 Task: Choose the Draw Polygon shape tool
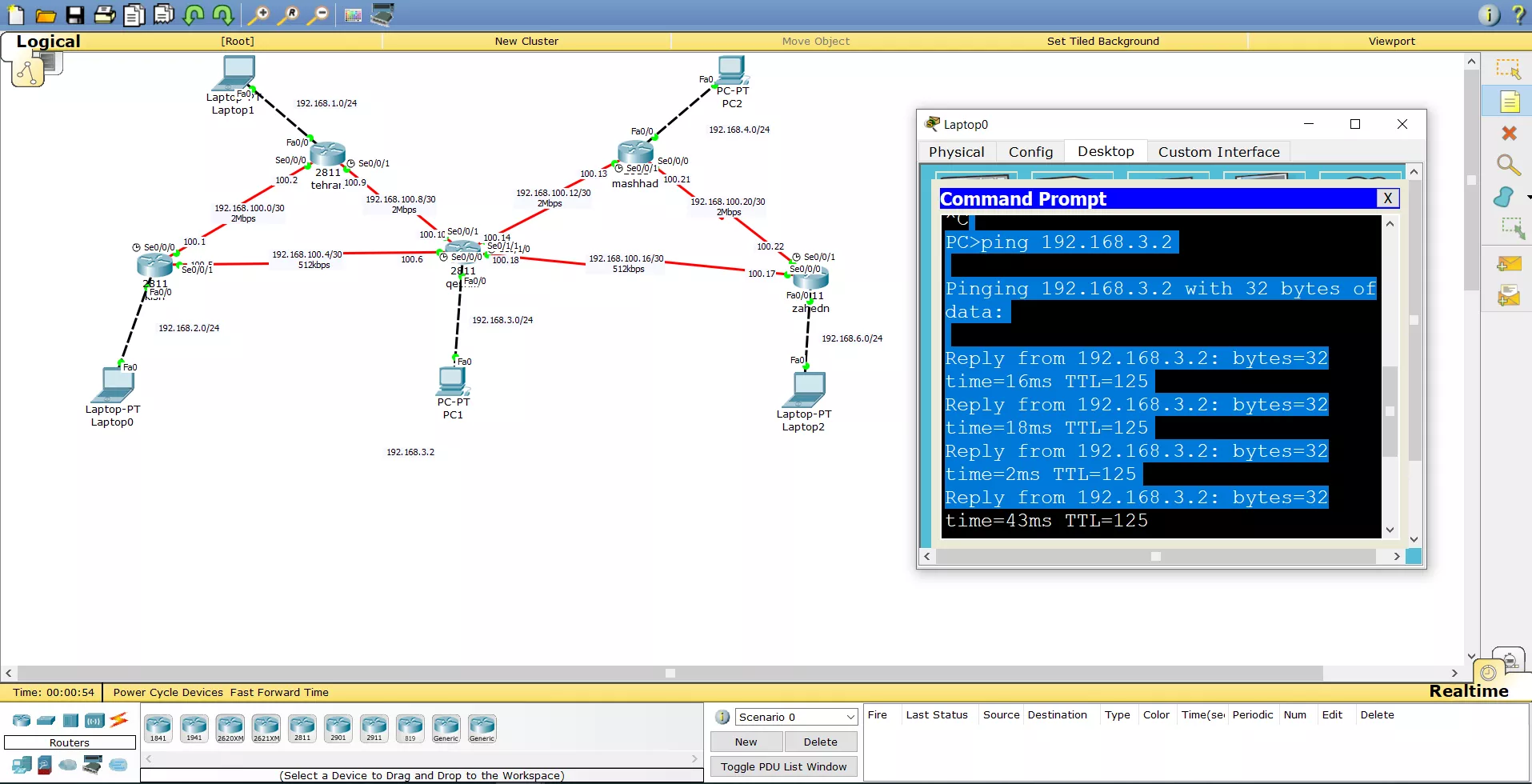1504,197
